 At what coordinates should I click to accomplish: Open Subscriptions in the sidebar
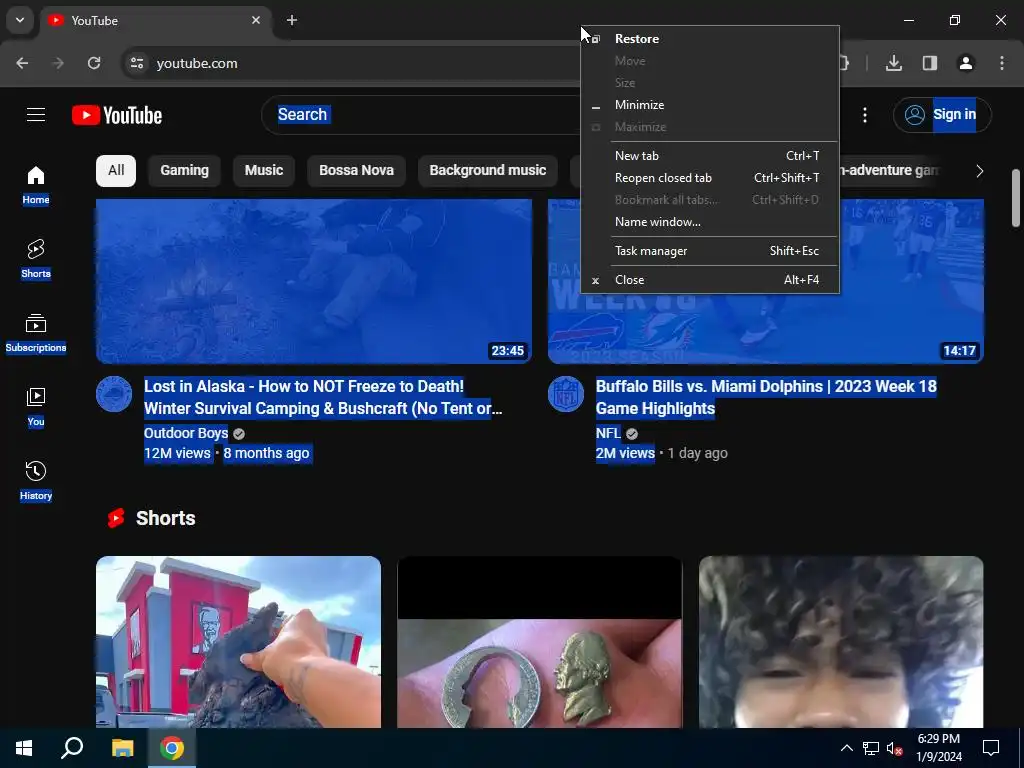pos(36,333)
